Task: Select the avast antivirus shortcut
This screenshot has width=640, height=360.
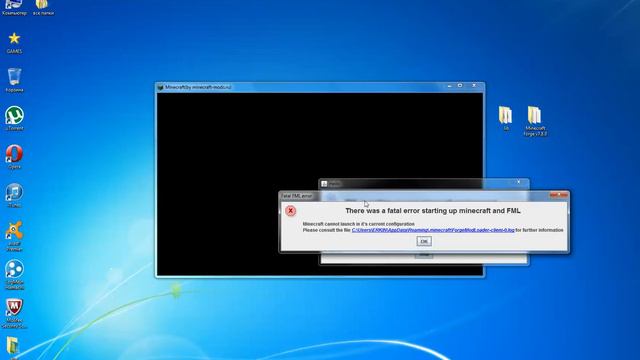Action: (14, 236)
